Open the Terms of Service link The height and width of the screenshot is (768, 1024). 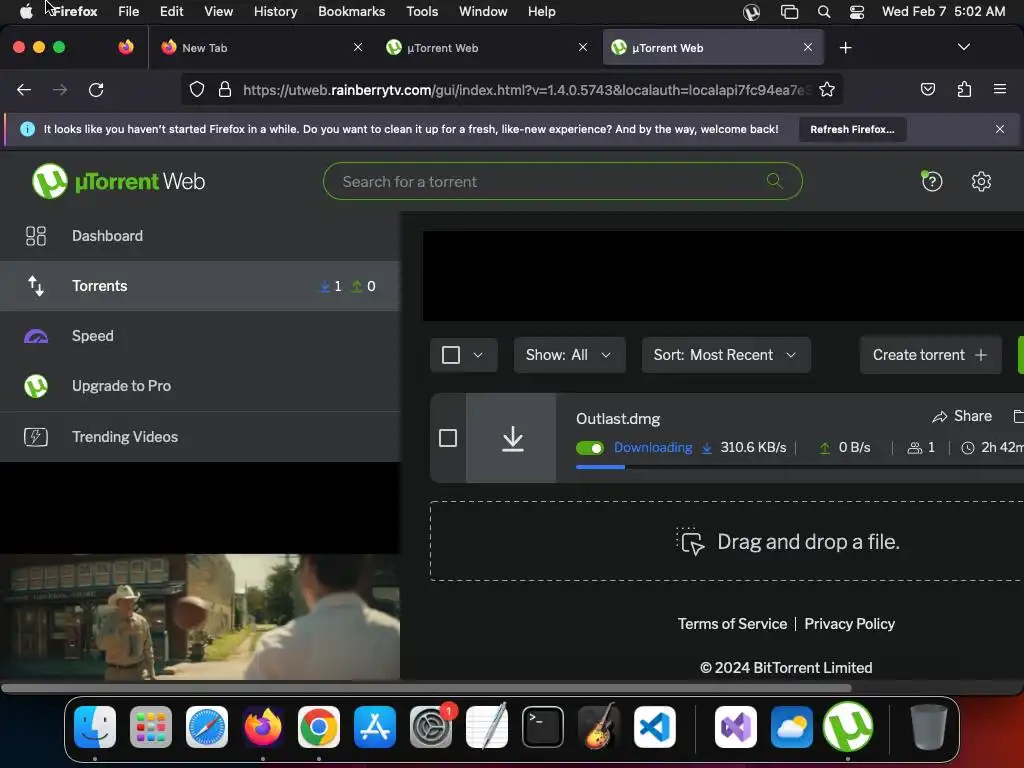pos(732,624)
